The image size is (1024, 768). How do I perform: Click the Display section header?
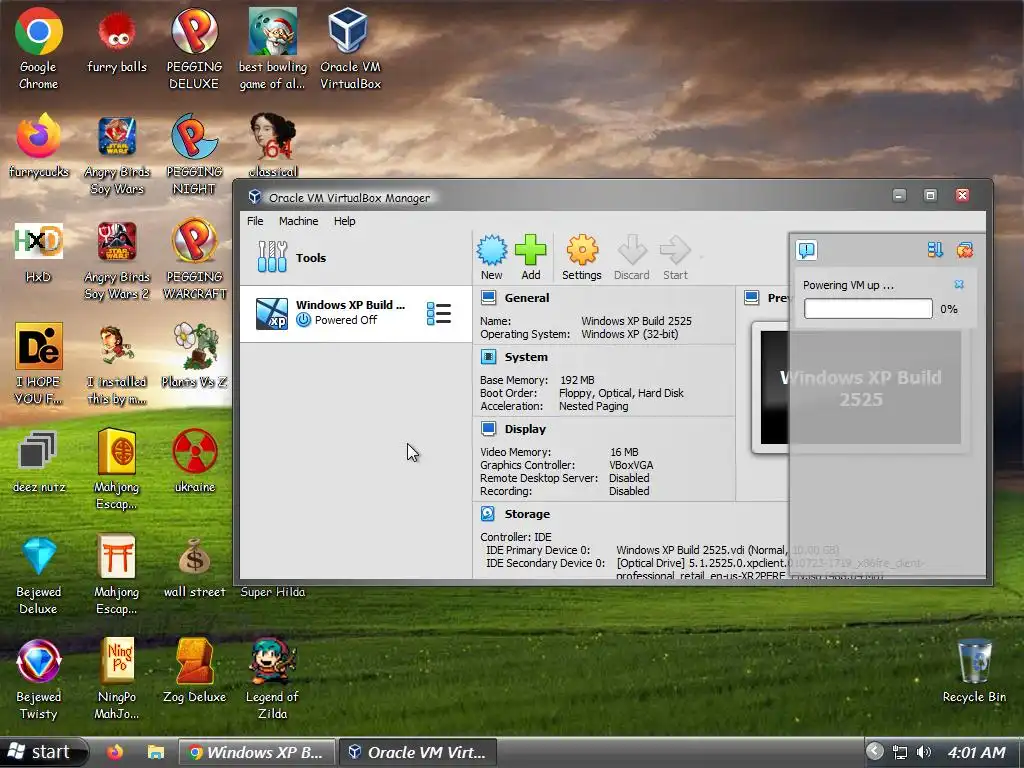pos(525,429)
